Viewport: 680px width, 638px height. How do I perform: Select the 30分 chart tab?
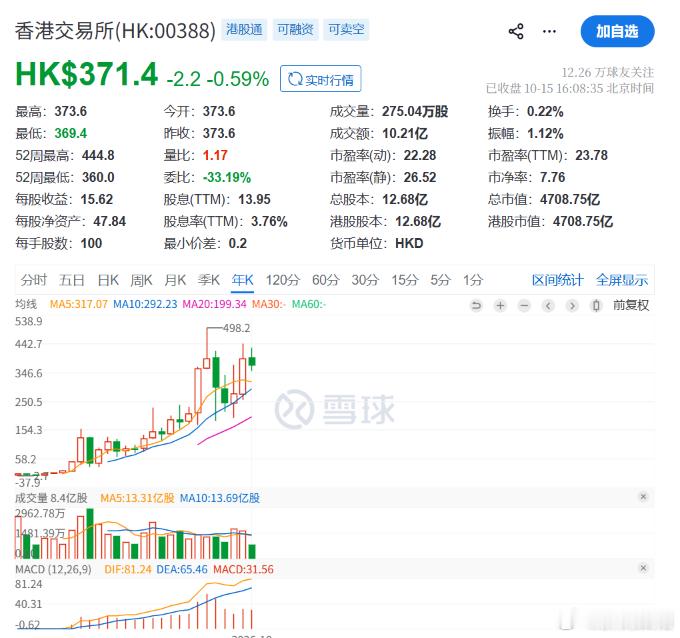pos(365,280)
